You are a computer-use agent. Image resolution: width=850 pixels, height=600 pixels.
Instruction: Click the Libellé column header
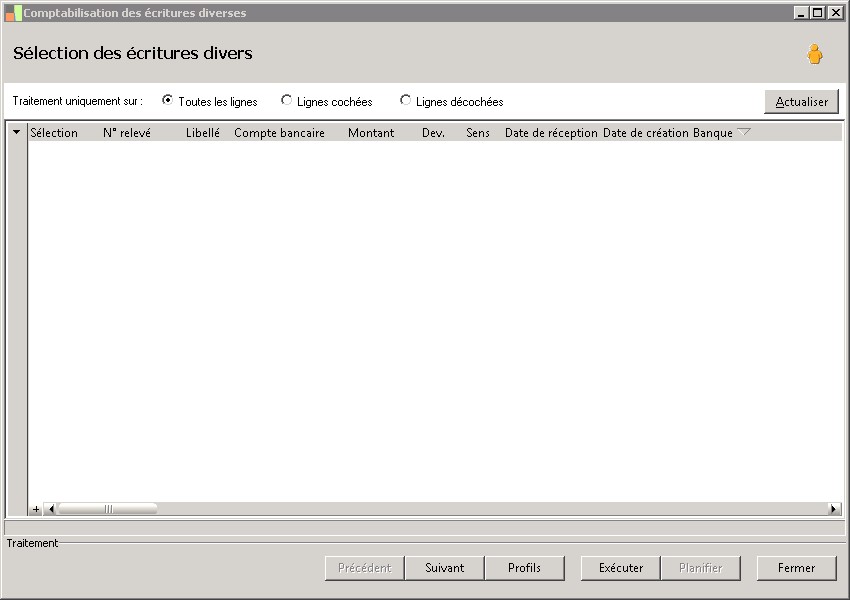click(203, 133)
